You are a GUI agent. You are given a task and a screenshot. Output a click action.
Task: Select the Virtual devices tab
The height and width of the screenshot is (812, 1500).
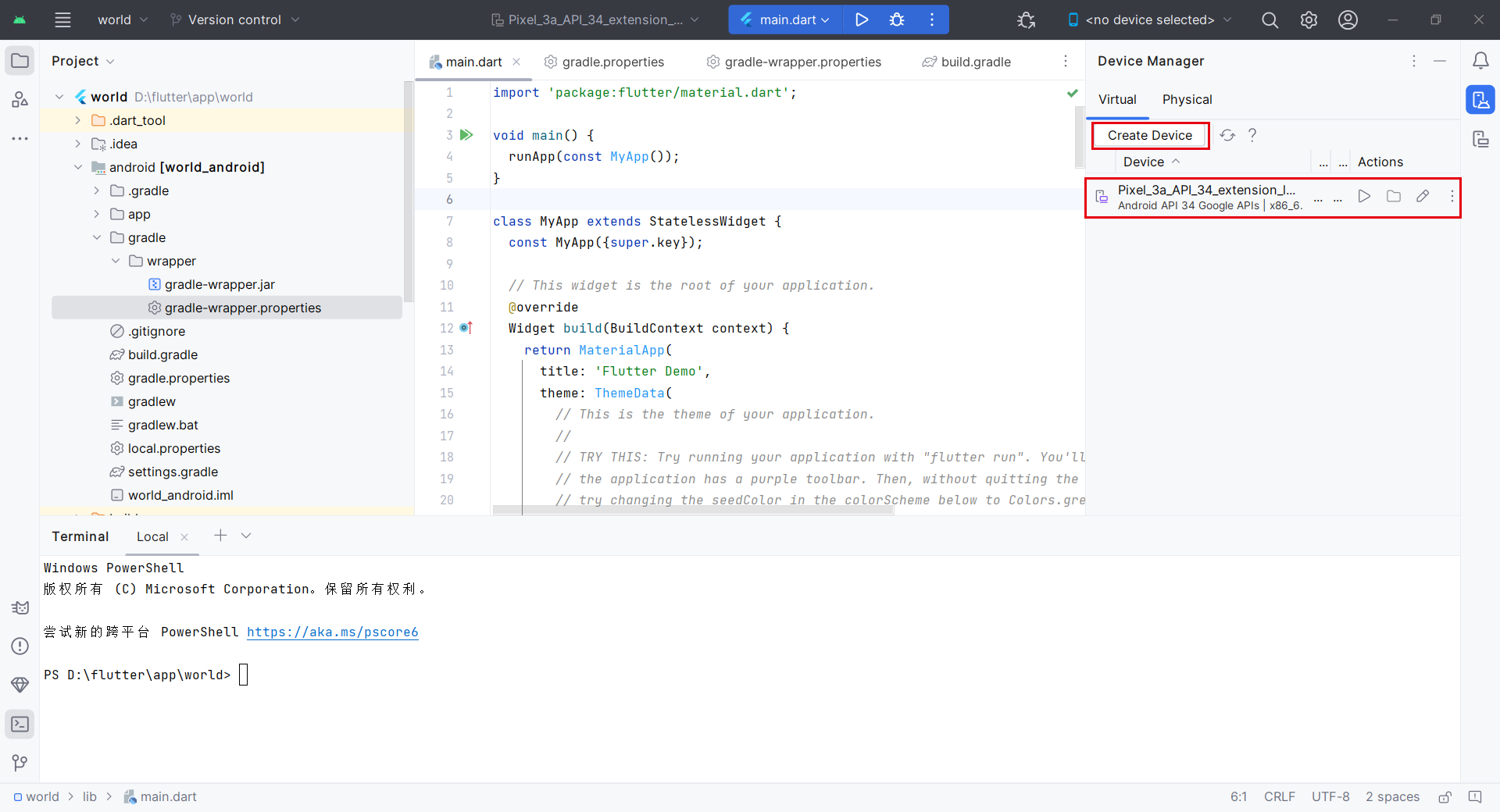click(x=1117, y=99)
